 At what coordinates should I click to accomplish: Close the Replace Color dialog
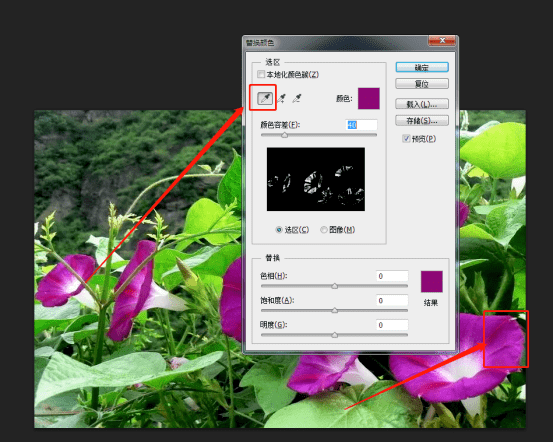tap(442, 41)
